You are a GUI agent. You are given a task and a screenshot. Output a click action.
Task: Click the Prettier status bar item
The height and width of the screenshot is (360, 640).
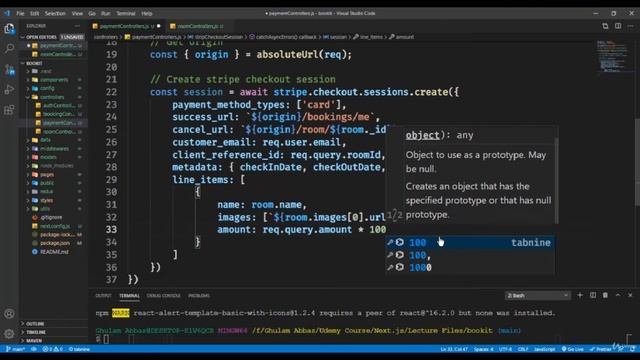[600, 349]
